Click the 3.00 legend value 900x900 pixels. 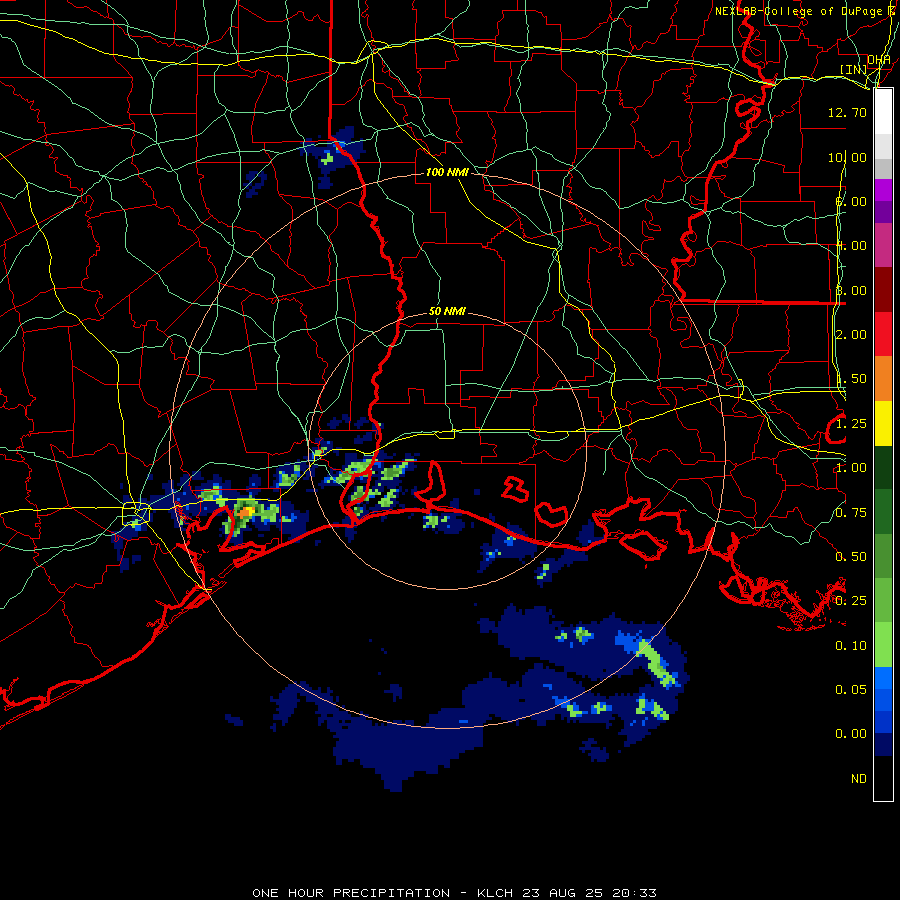851,290
